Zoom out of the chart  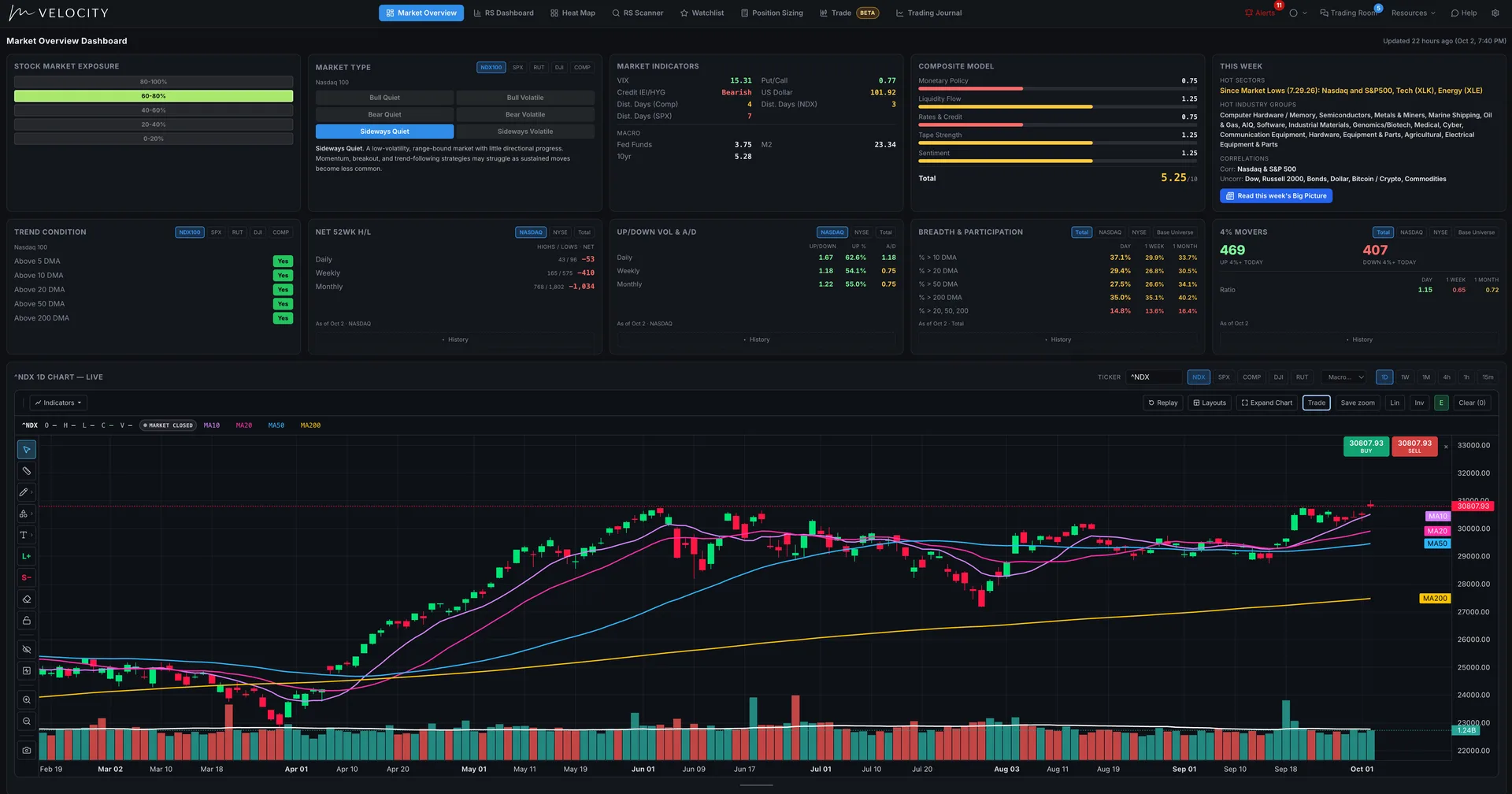[x=26, y=721]
